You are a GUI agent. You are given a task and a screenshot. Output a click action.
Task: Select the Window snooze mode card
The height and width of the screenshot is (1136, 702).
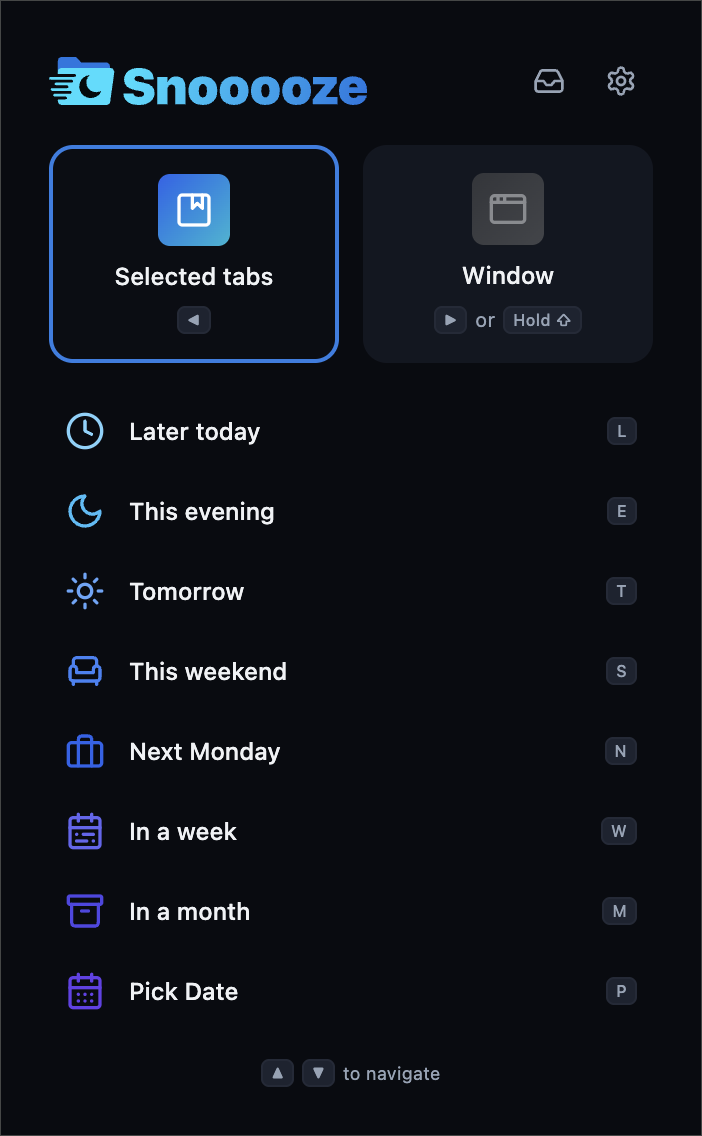click(x=507, y=253)
